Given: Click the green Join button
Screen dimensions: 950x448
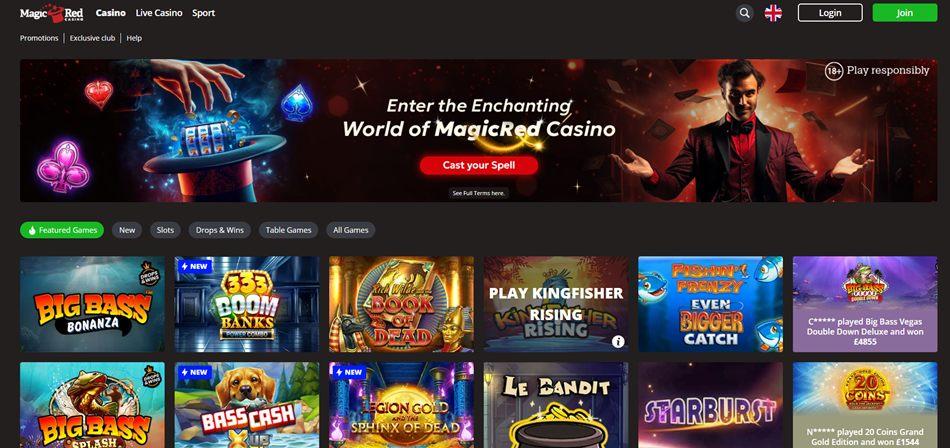Looking at the screenshot, I should click(905, 13).
